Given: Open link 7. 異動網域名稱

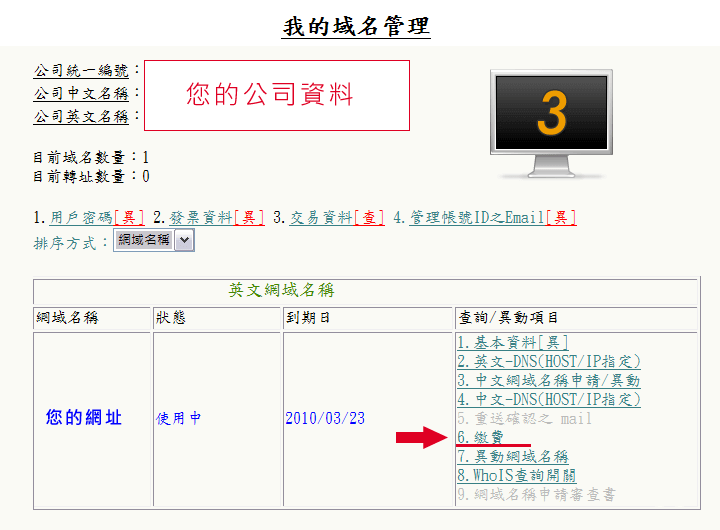Looking at the screenshot, I should [x=513, y=457].
